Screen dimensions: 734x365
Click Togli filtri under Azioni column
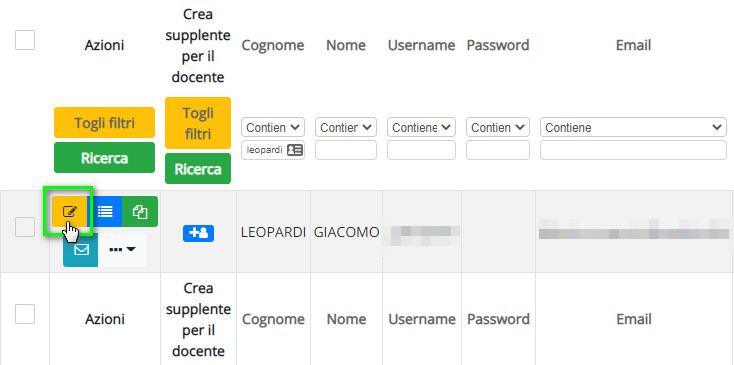(x=104, y=123)
